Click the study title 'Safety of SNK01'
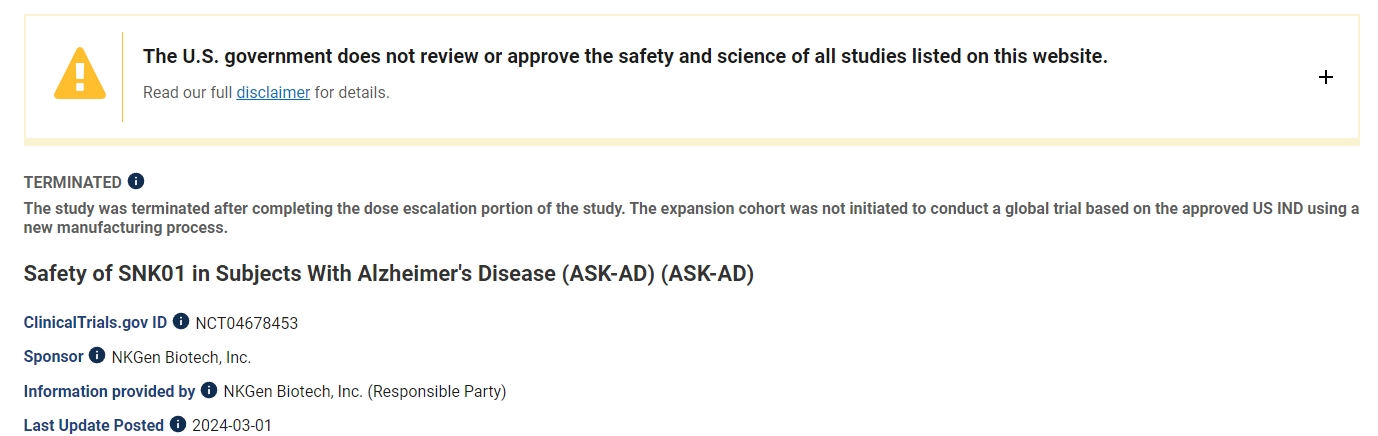 click(388, 274)
